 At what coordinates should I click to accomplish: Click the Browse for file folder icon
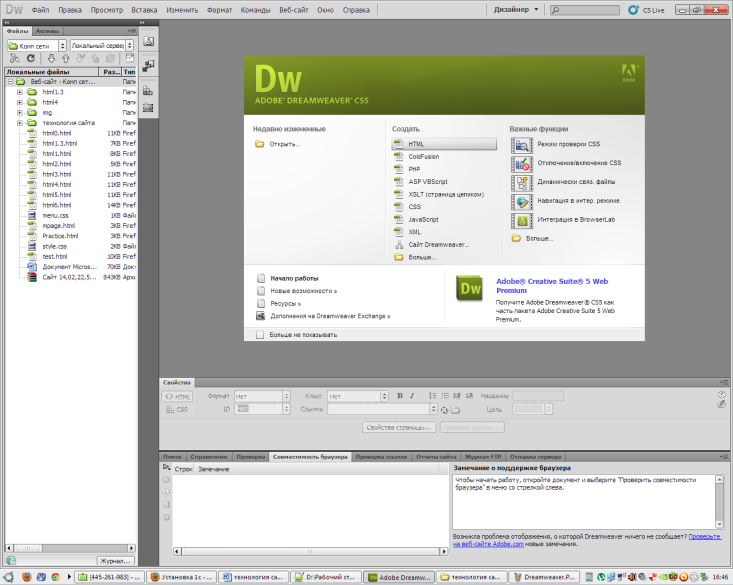pyautogui.click(x=455, y=410)
